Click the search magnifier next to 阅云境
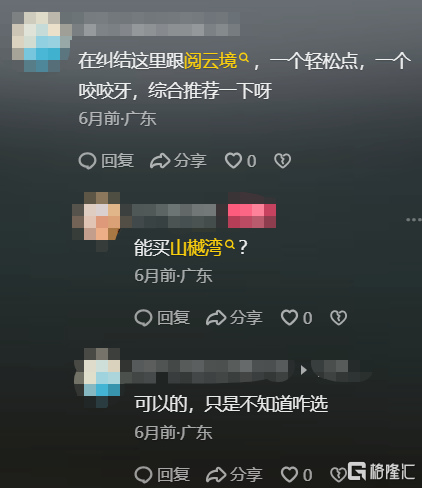Image resolution: width=422 pixels, height=488 pixels. tap(244, 58)
